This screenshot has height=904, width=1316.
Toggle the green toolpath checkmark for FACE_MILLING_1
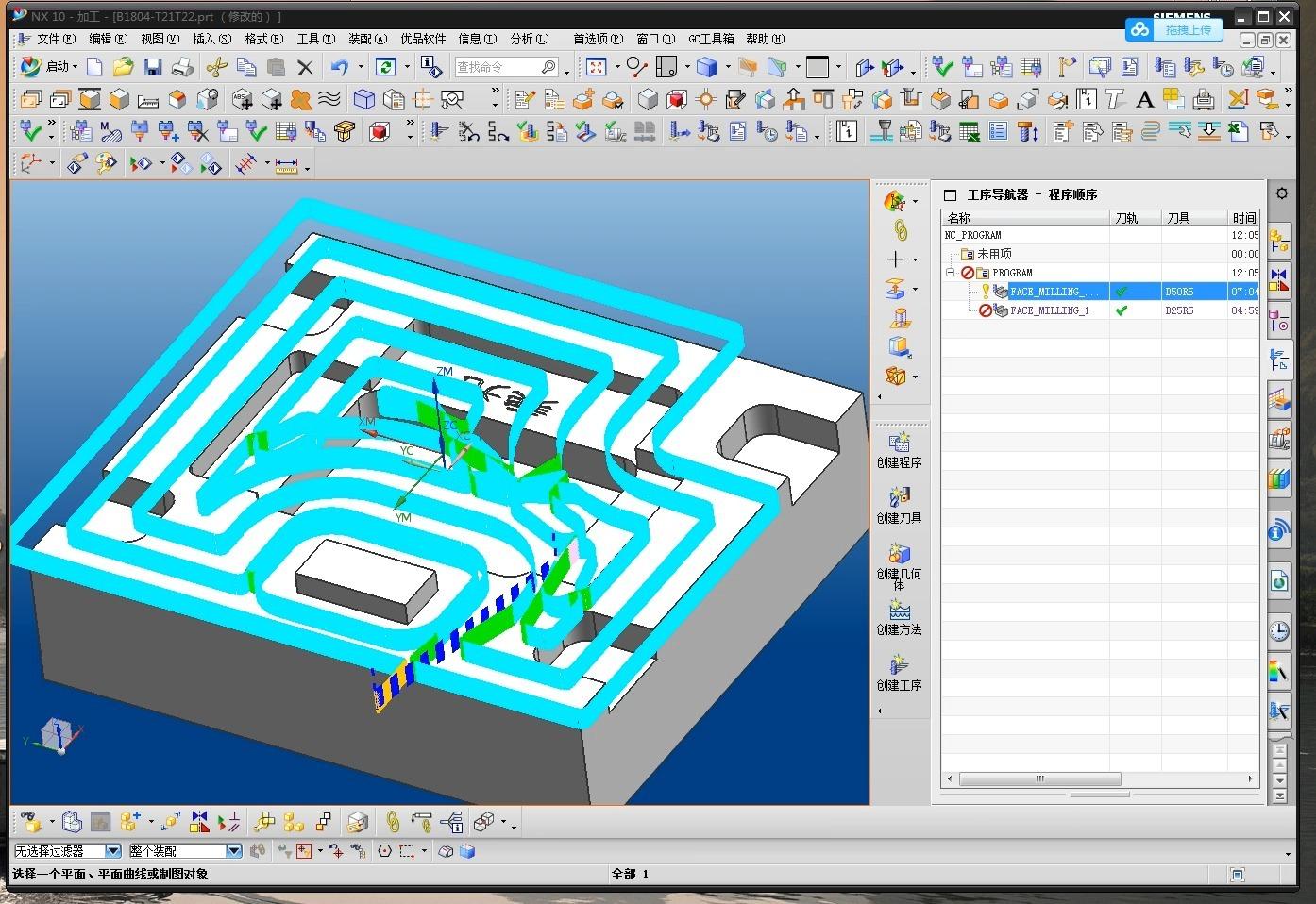(1122, 310)
